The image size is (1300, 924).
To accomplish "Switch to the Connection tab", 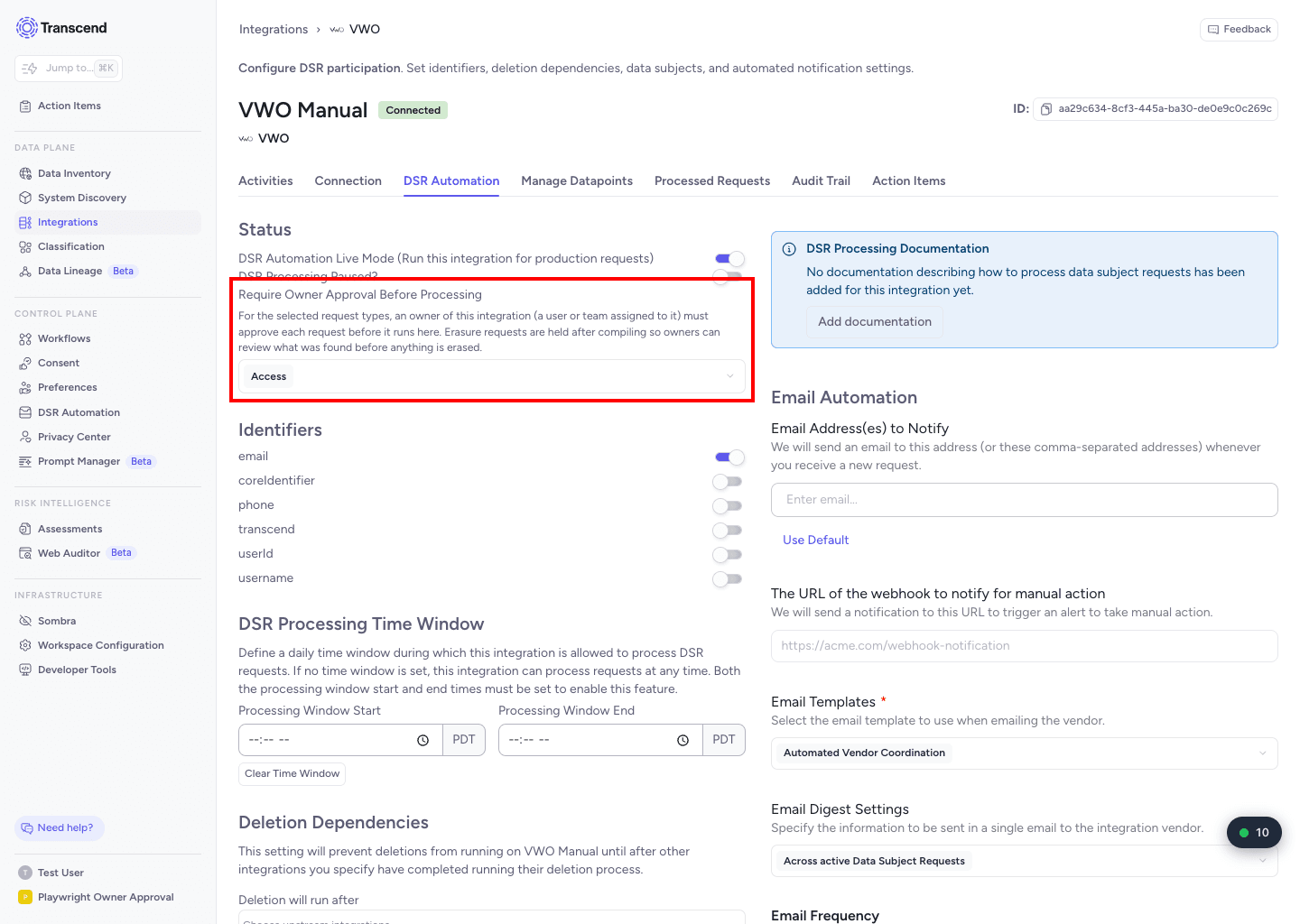I will 348,180.
